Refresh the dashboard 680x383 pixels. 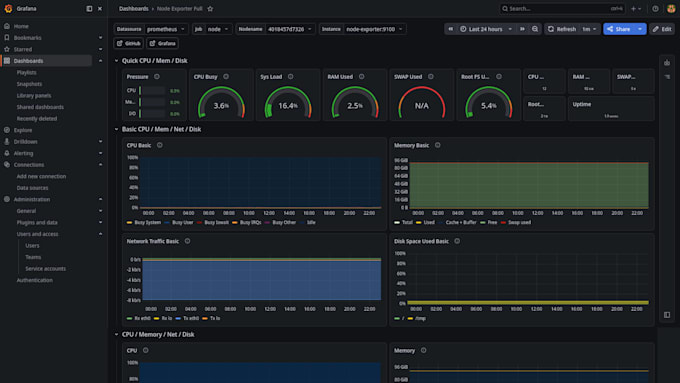click(x=562, y=29)
